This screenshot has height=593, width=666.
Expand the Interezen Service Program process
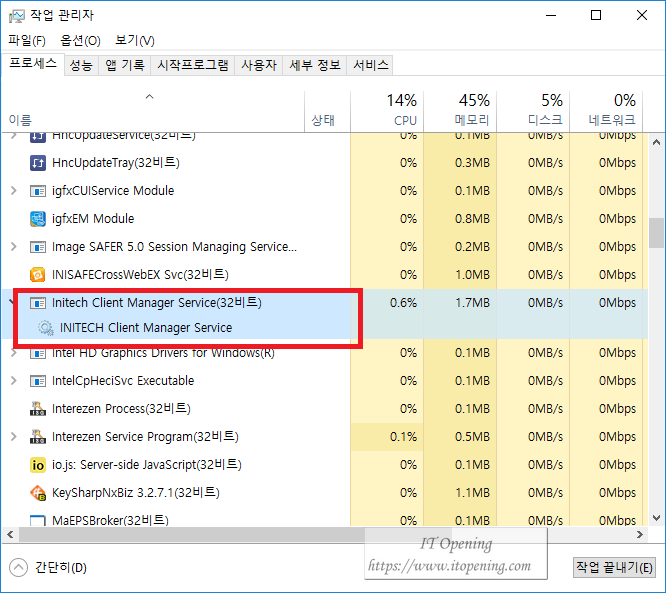(14, 437)
